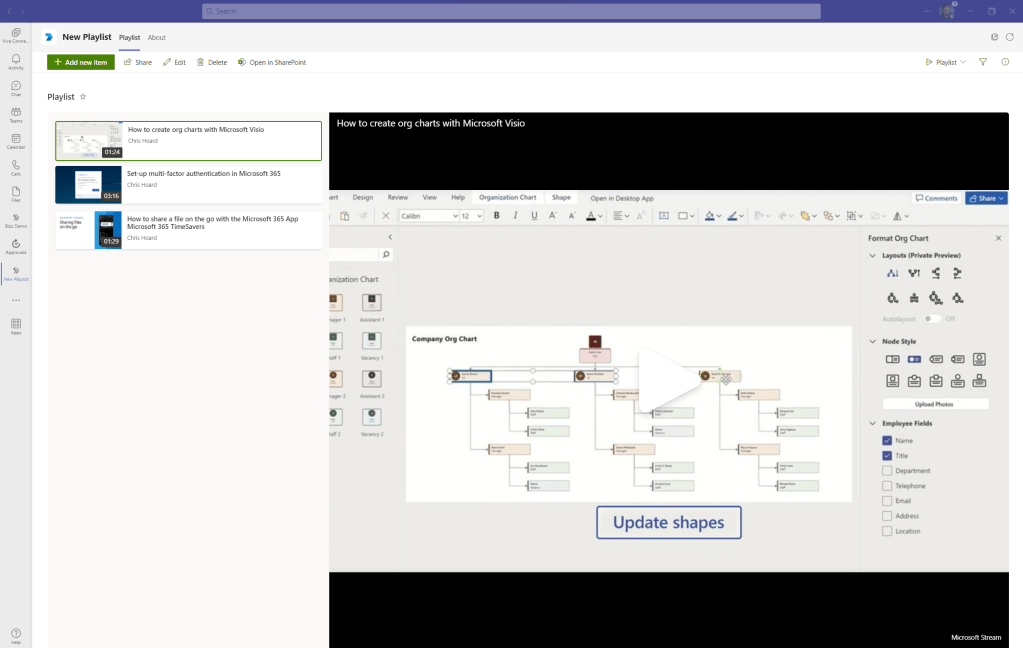This screenshot has height=648, width=1023.
Task: Click the filter funnel icon
Action: (x=983, y=62)
